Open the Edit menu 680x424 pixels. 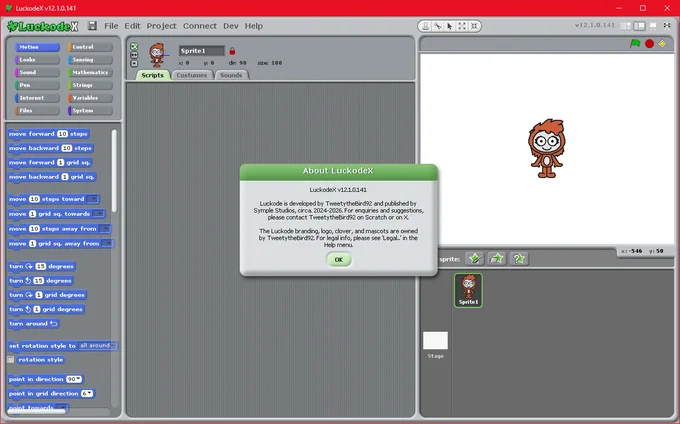(x=132, y=26)
